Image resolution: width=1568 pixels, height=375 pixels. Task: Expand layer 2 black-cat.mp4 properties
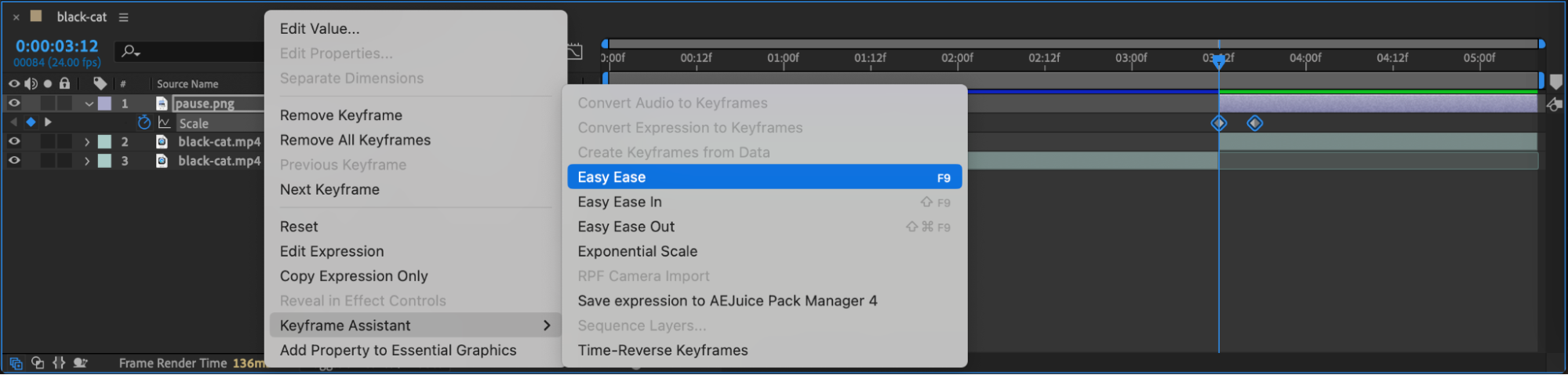pyautogui.click(x=87, y=142)
